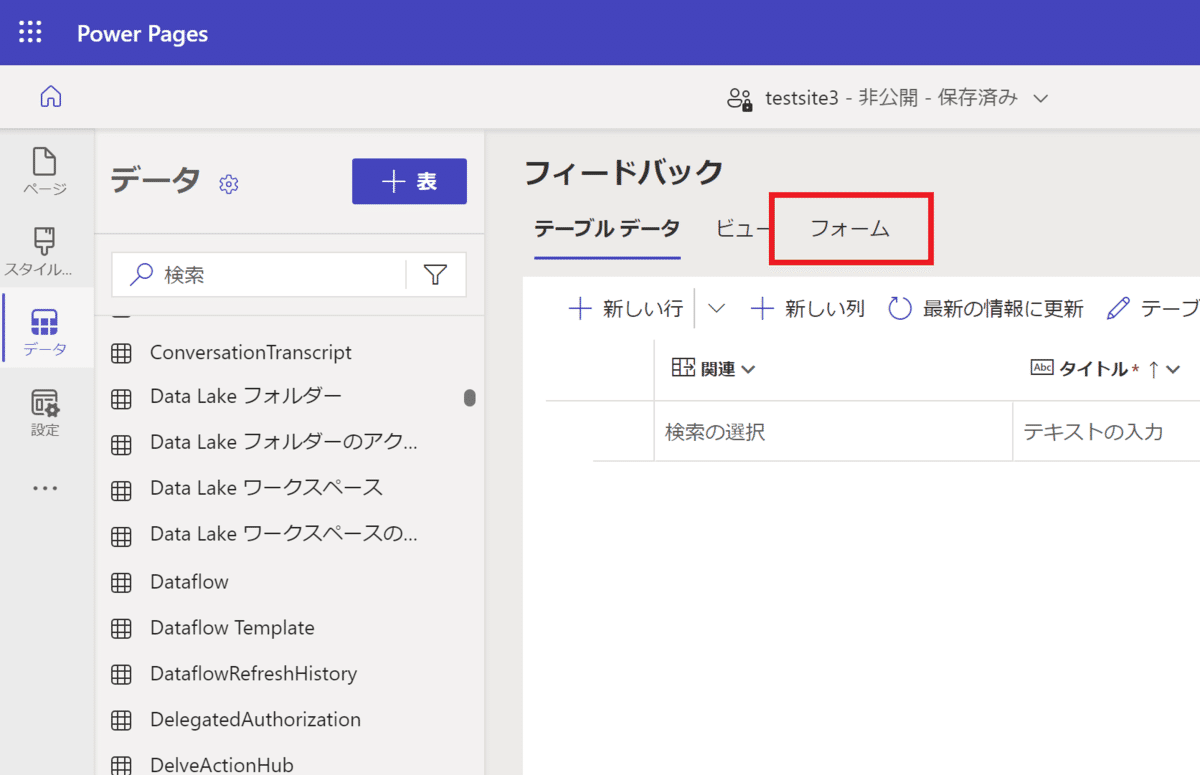
Task: Click table icon beside DelegatedAuthorization
Action: point(121,721)
